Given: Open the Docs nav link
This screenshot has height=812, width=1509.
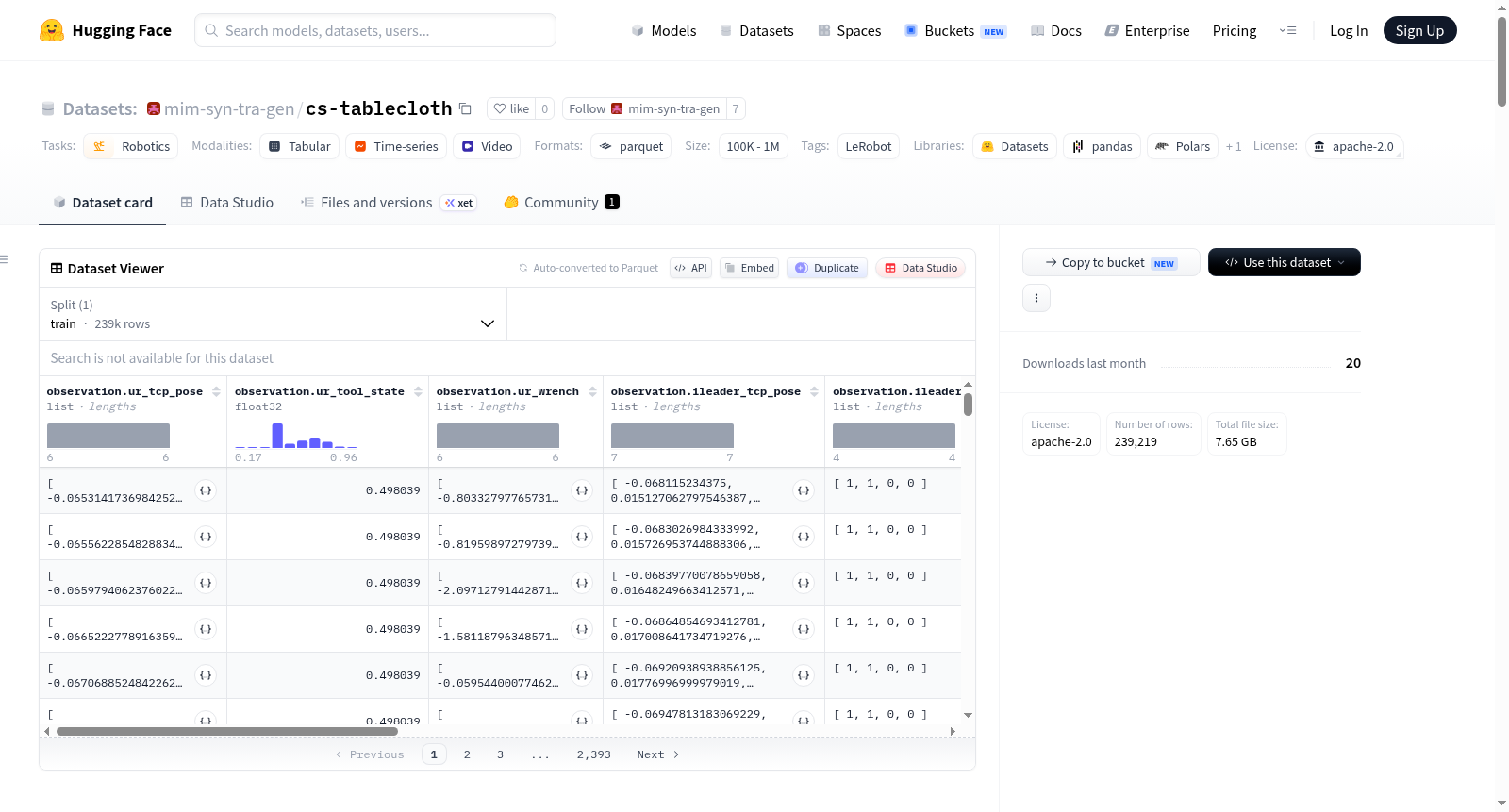Looking at the screenshot, I should click(1056, 31).
